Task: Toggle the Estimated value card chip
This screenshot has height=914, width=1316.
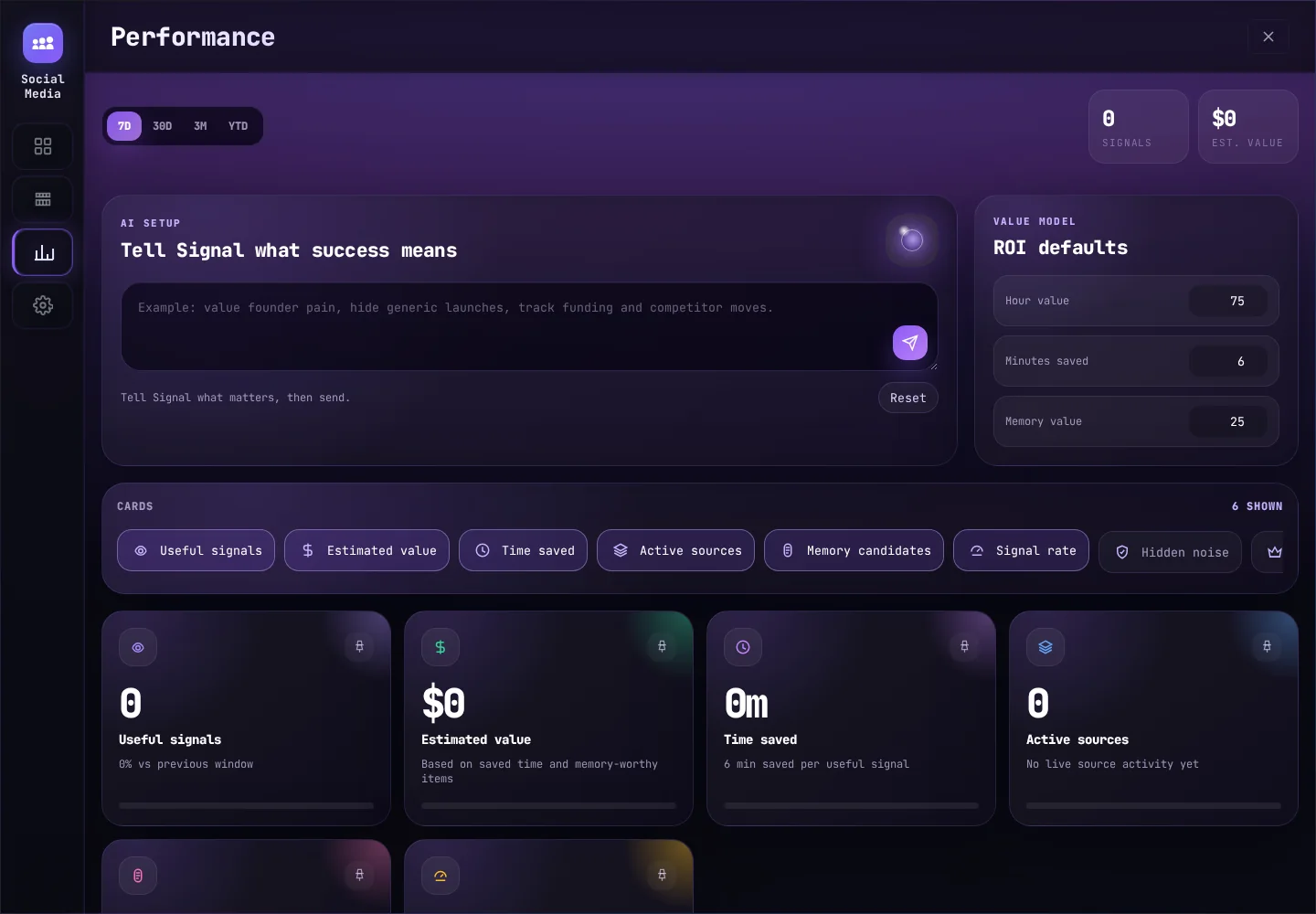Action: tap(366, 550)
